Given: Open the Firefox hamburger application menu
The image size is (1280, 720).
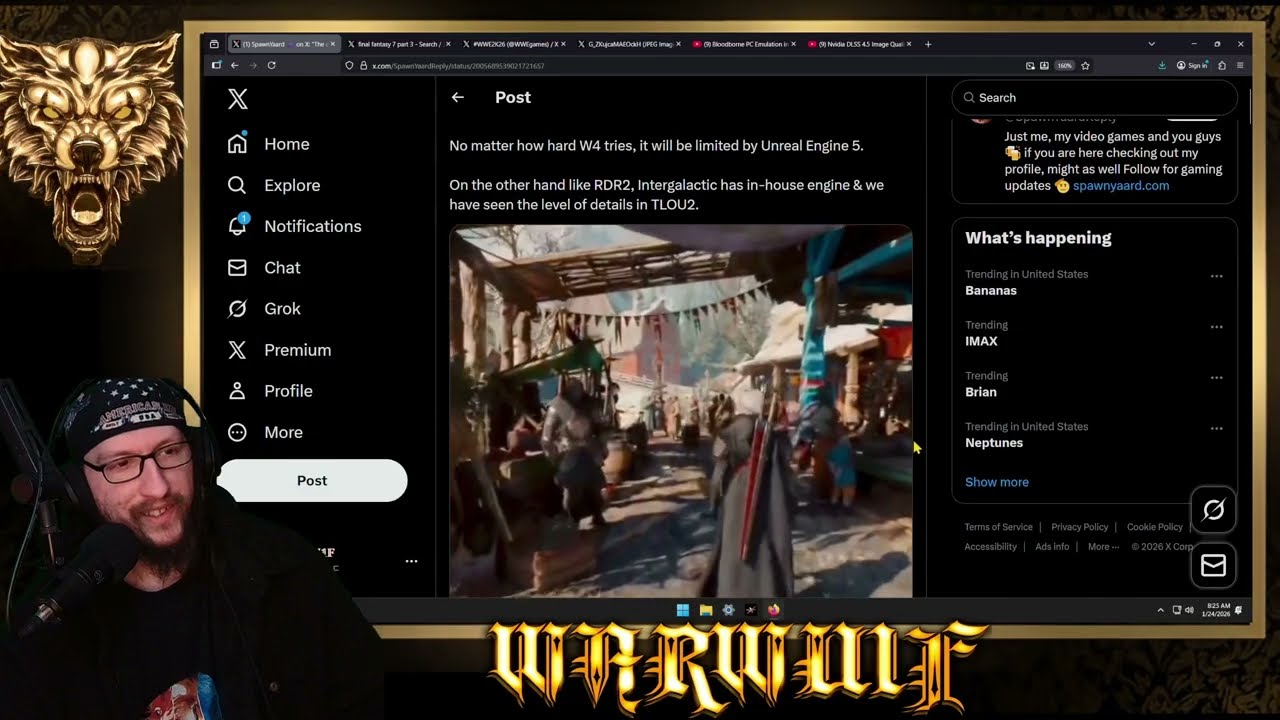Looking at the screenshot, I should [x=1240, y=65].
